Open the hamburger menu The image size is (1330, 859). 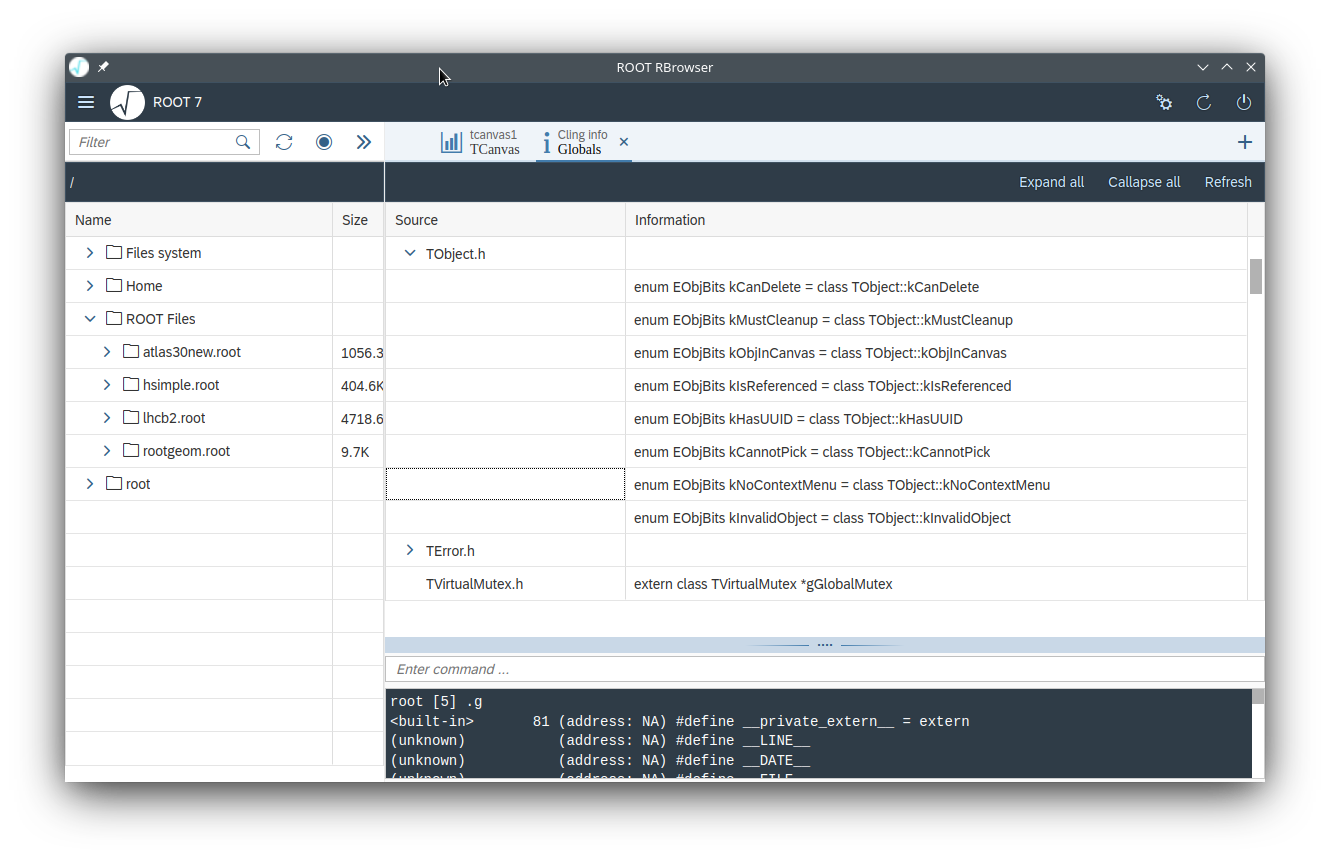coord(86,102)
